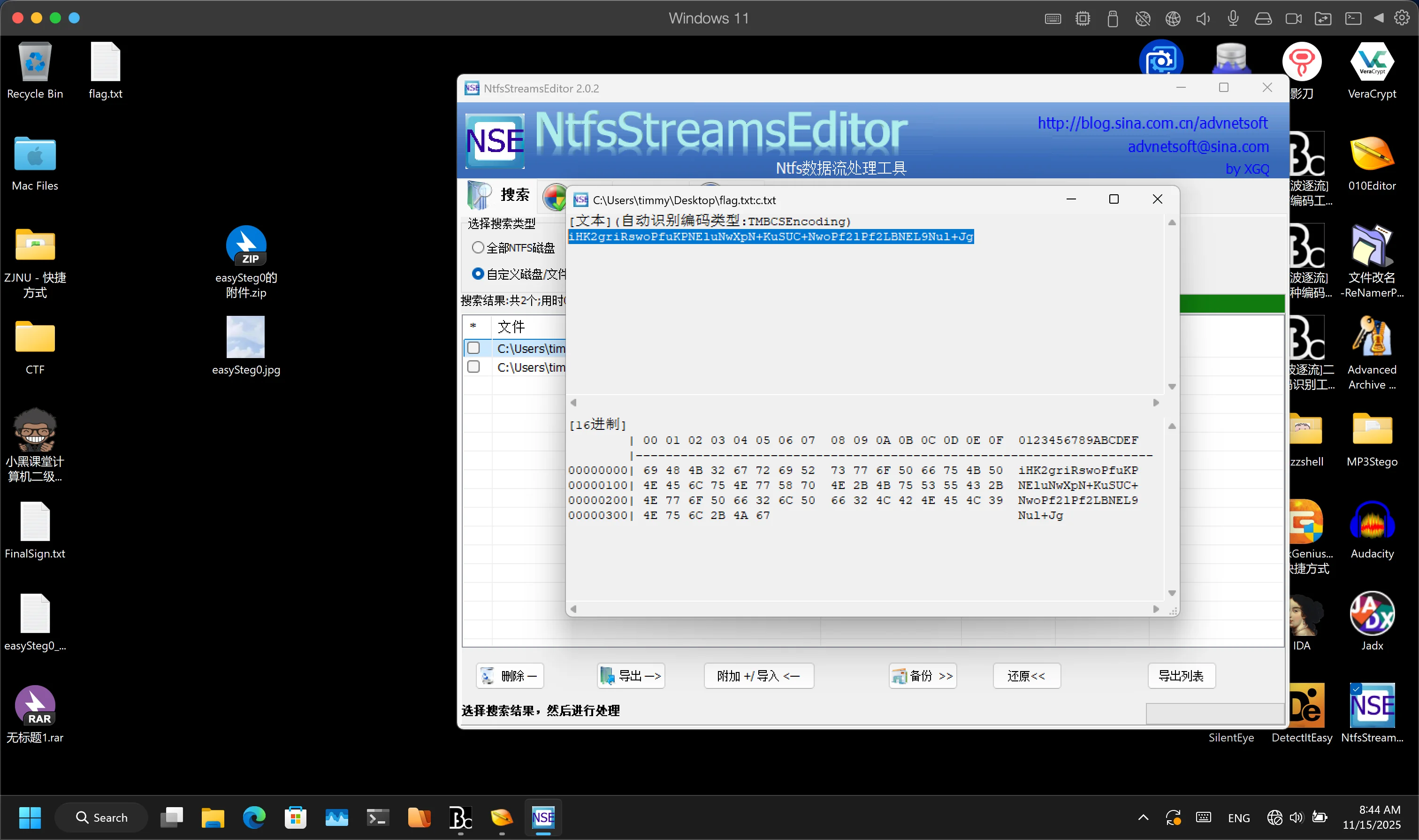Click the 导出列表 button
This screenshot has width=1419, height=840.
1181,675
